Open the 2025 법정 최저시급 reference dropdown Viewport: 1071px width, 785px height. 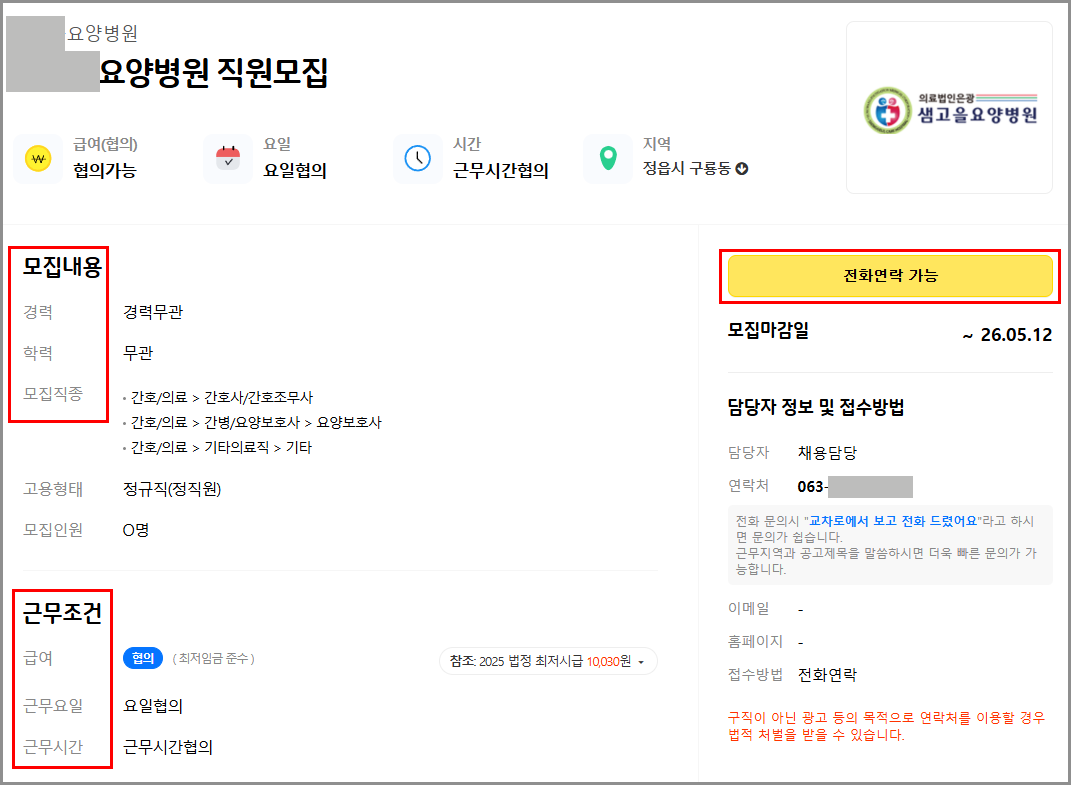548,661
